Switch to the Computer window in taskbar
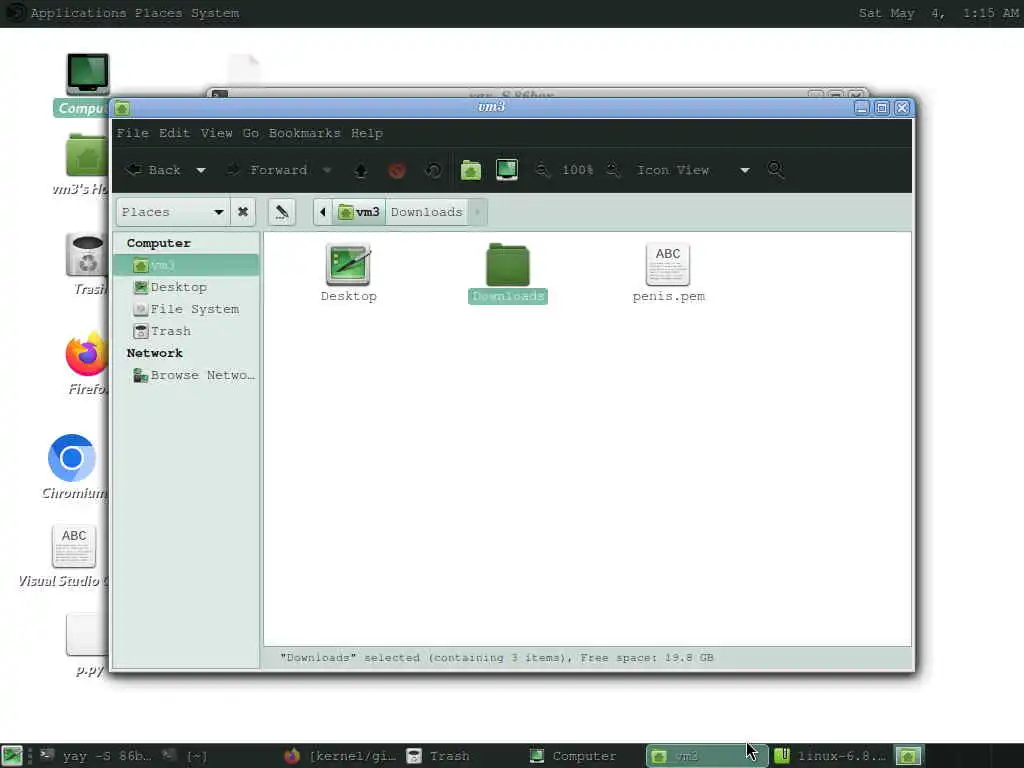The height and width of the screenshot is (768, 1024). tap(585, 756)
